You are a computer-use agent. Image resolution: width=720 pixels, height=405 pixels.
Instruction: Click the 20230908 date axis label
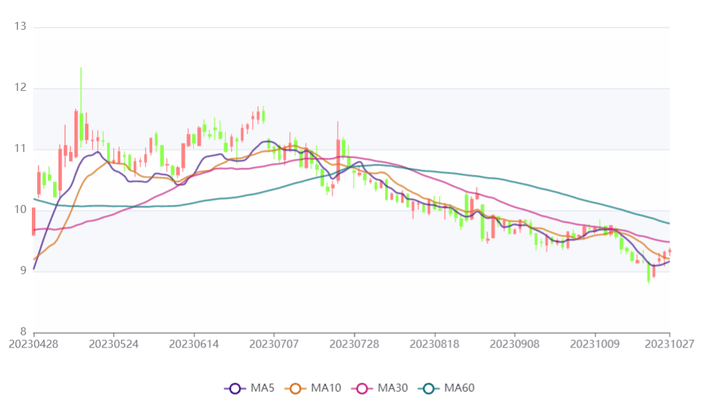514,344
